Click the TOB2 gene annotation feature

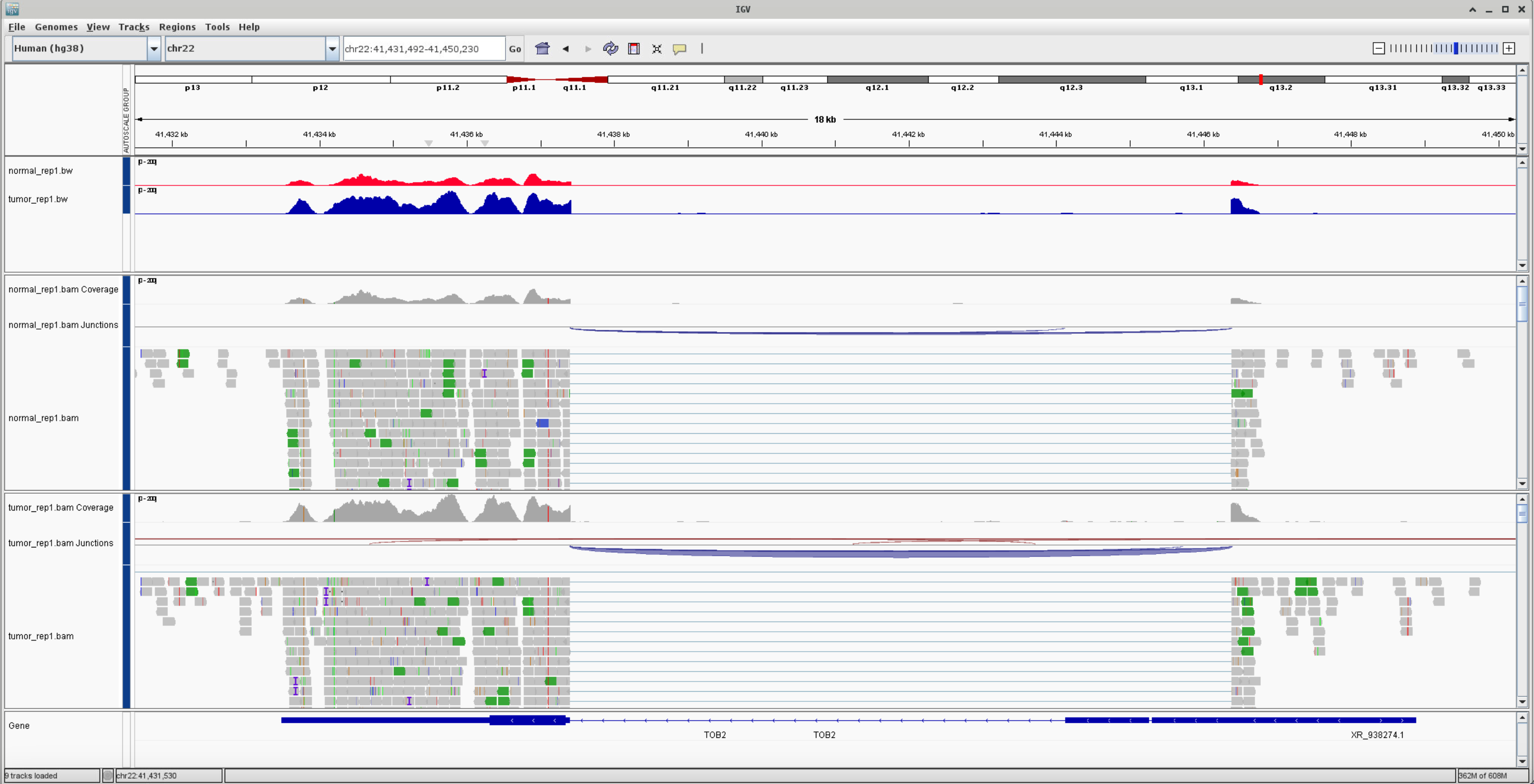[x=715, y=721]
